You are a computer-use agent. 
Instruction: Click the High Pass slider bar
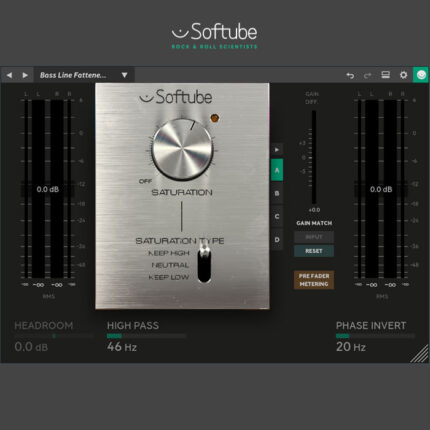click(x=146, y=336)
